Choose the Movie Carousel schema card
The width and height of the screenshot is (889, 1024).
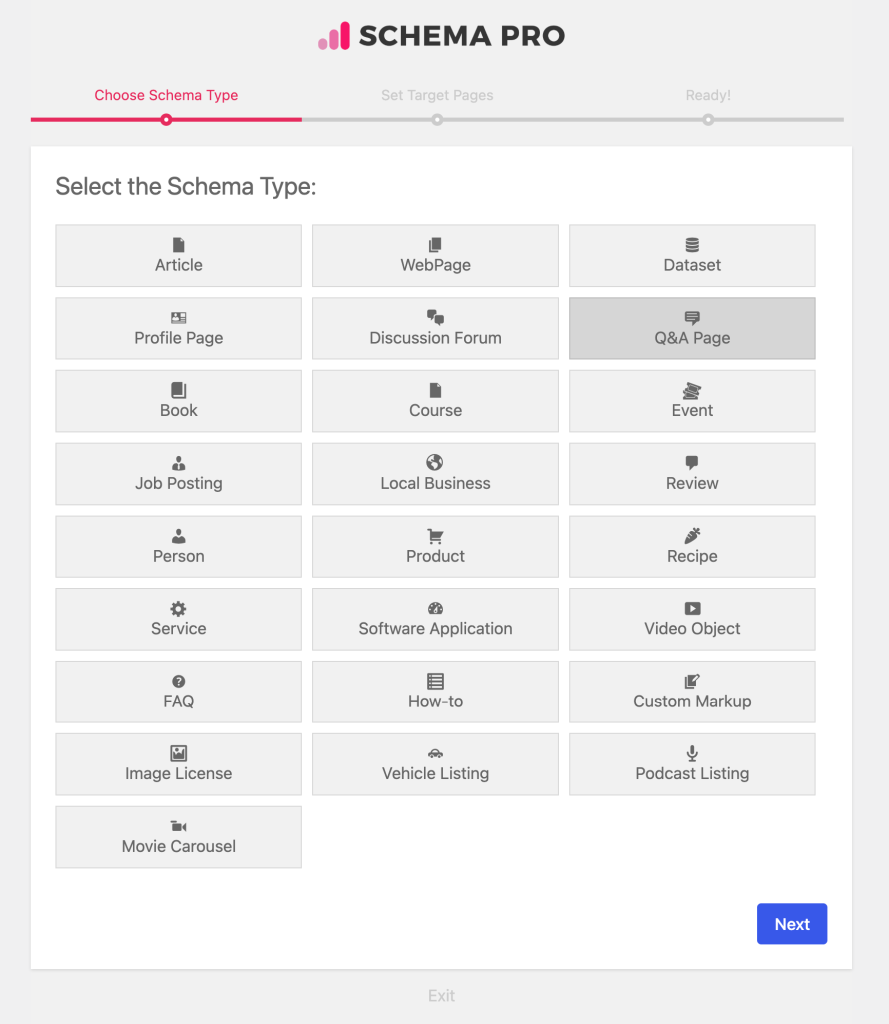[x=178, y=837]
